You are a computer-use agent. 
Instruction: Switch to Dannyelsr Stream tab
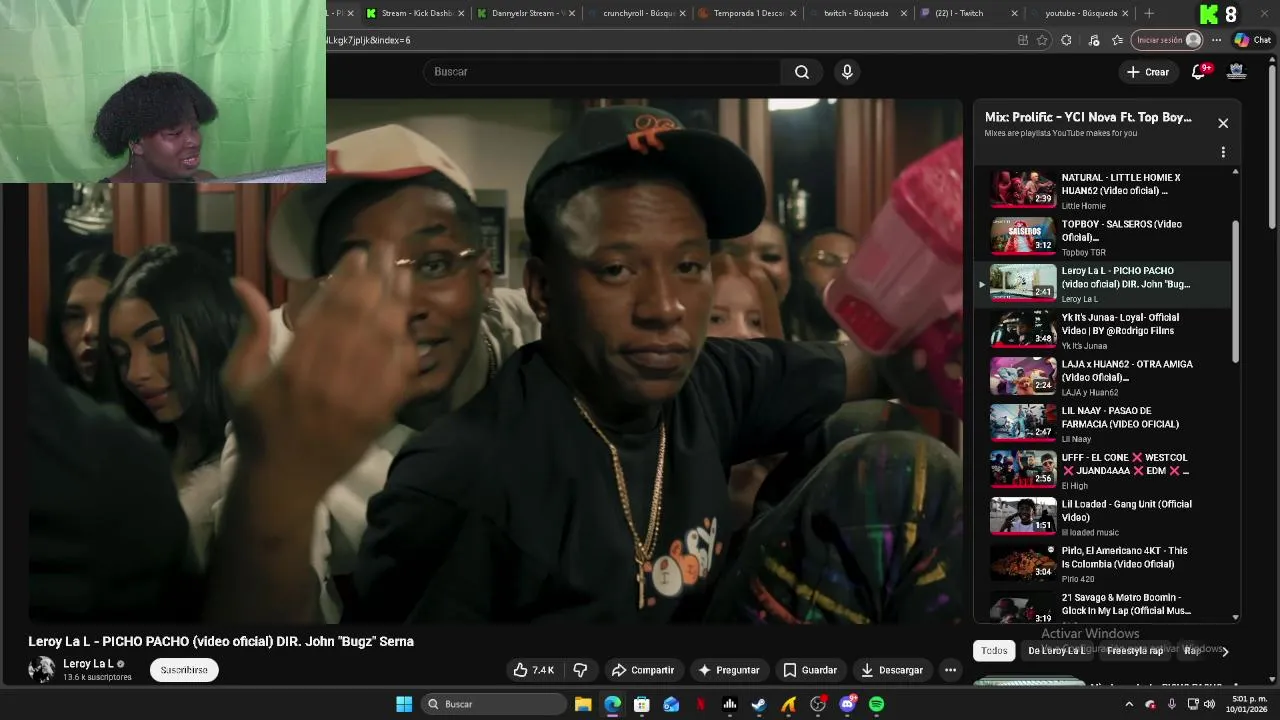click(x=526, y=13)
